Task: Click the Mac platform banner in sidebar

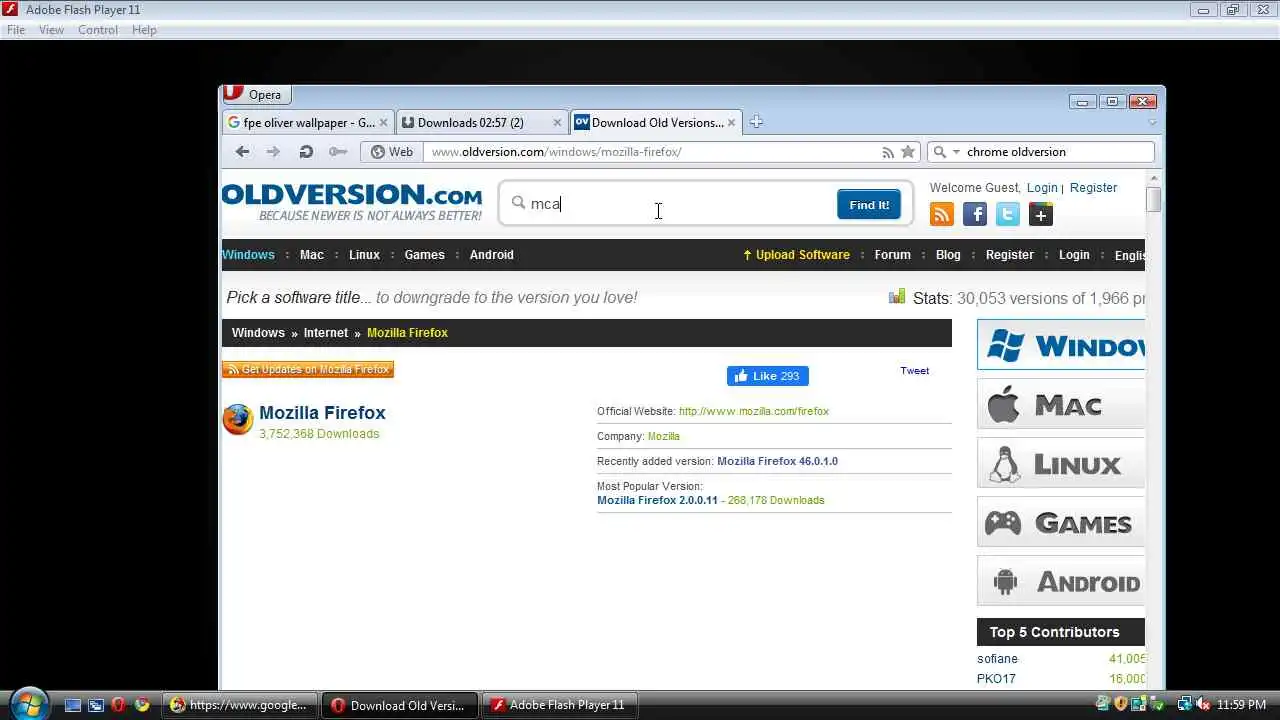Action: [x=1061, y=404]
